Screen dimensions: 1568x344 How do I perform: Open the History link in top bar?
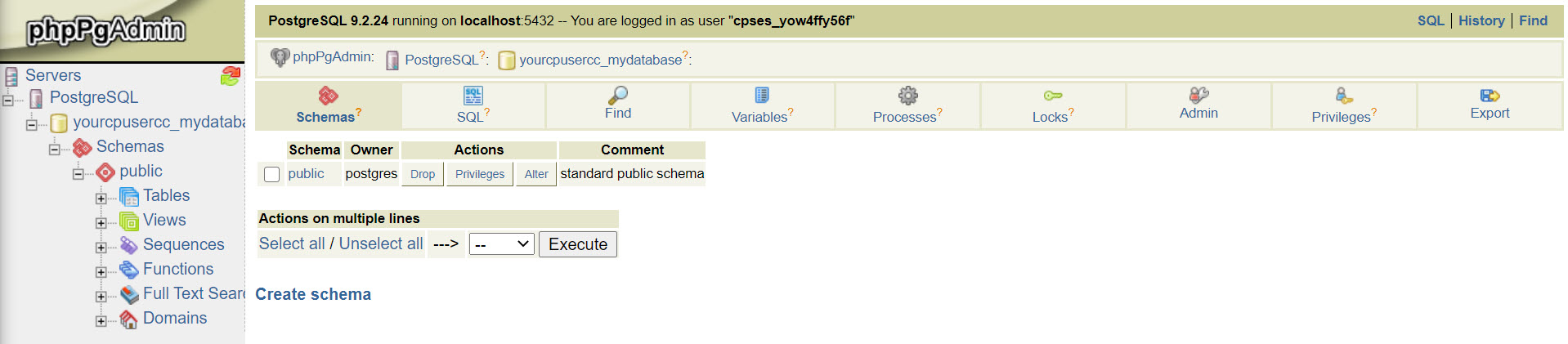pos(1481,20)
